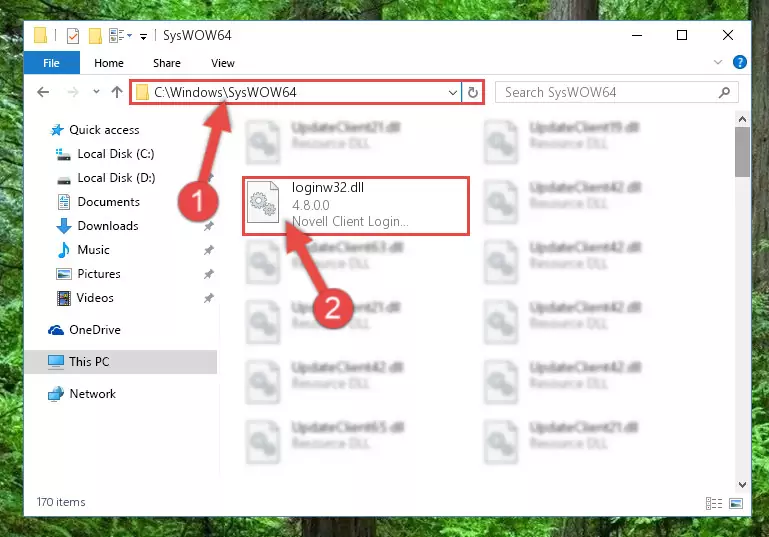Go forward with the Forward arrow
769x537 pixels.
coord(73,92)
